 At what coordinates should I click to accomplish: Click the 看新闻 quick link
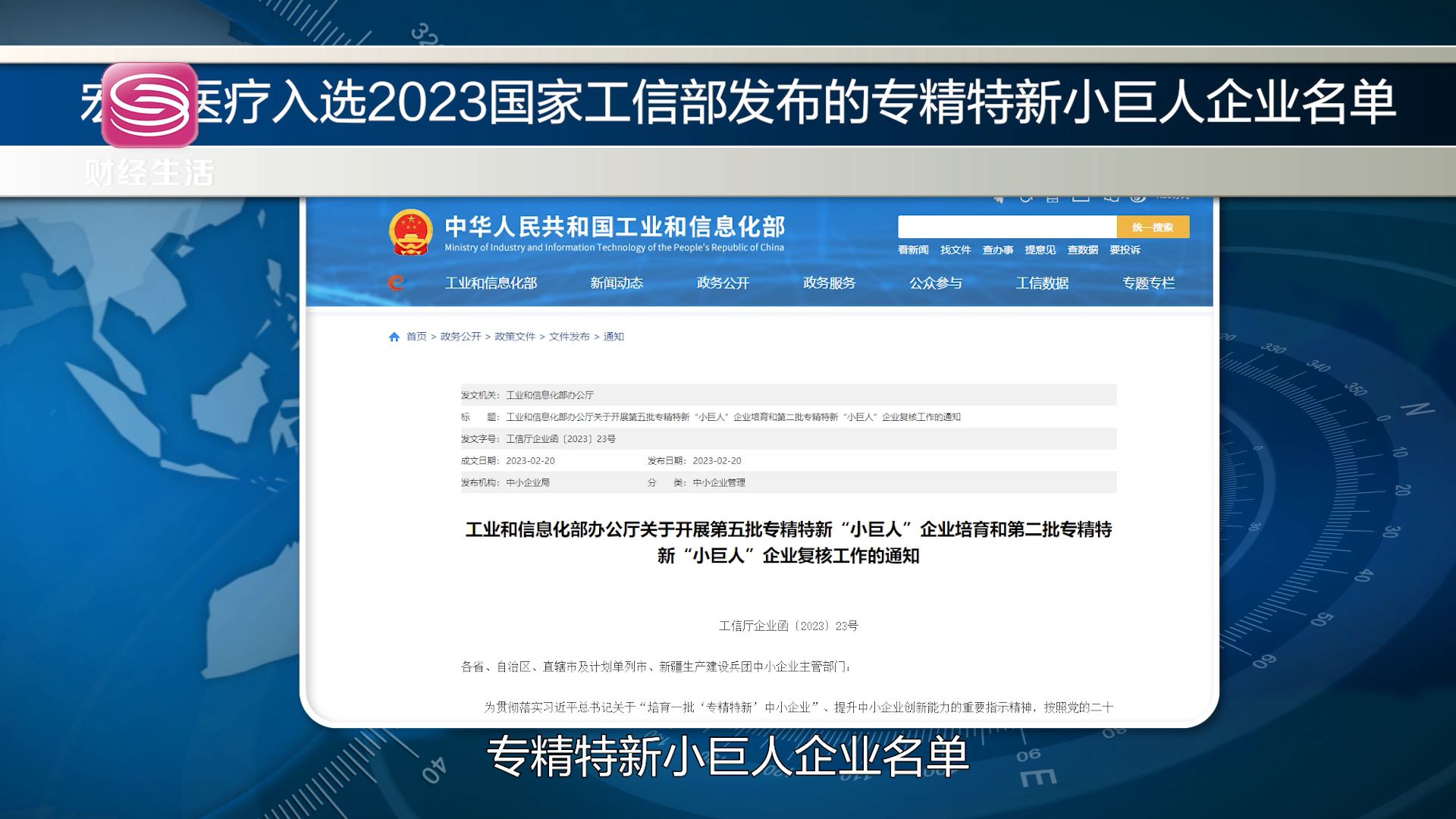913,249
